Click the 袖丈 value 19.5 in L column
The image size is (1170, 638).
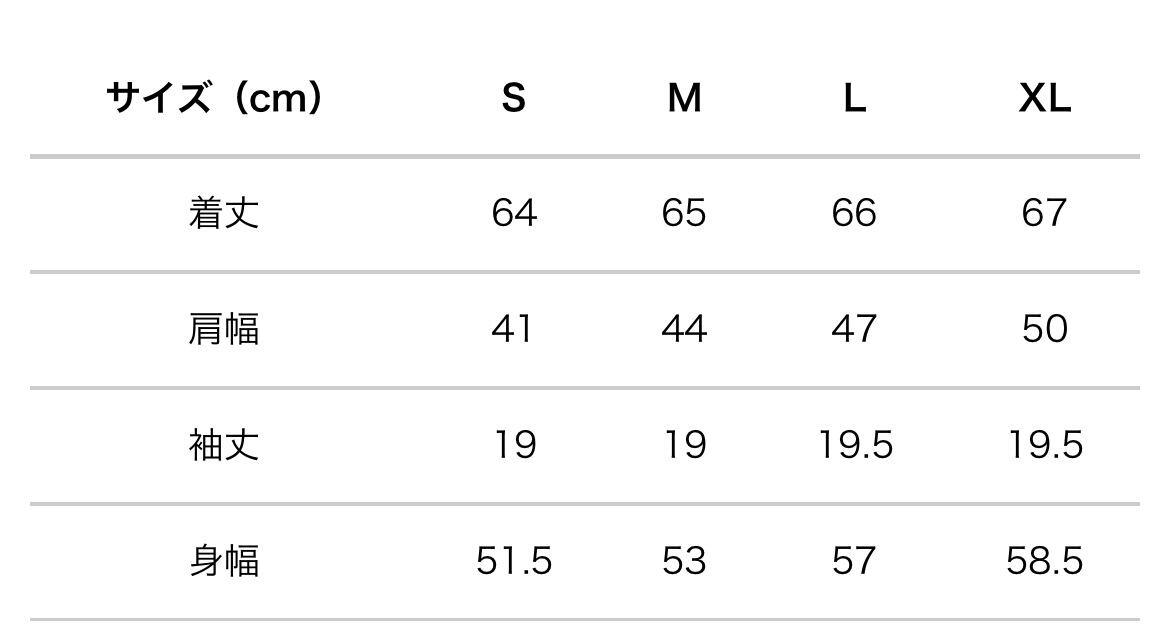(855, 445)
